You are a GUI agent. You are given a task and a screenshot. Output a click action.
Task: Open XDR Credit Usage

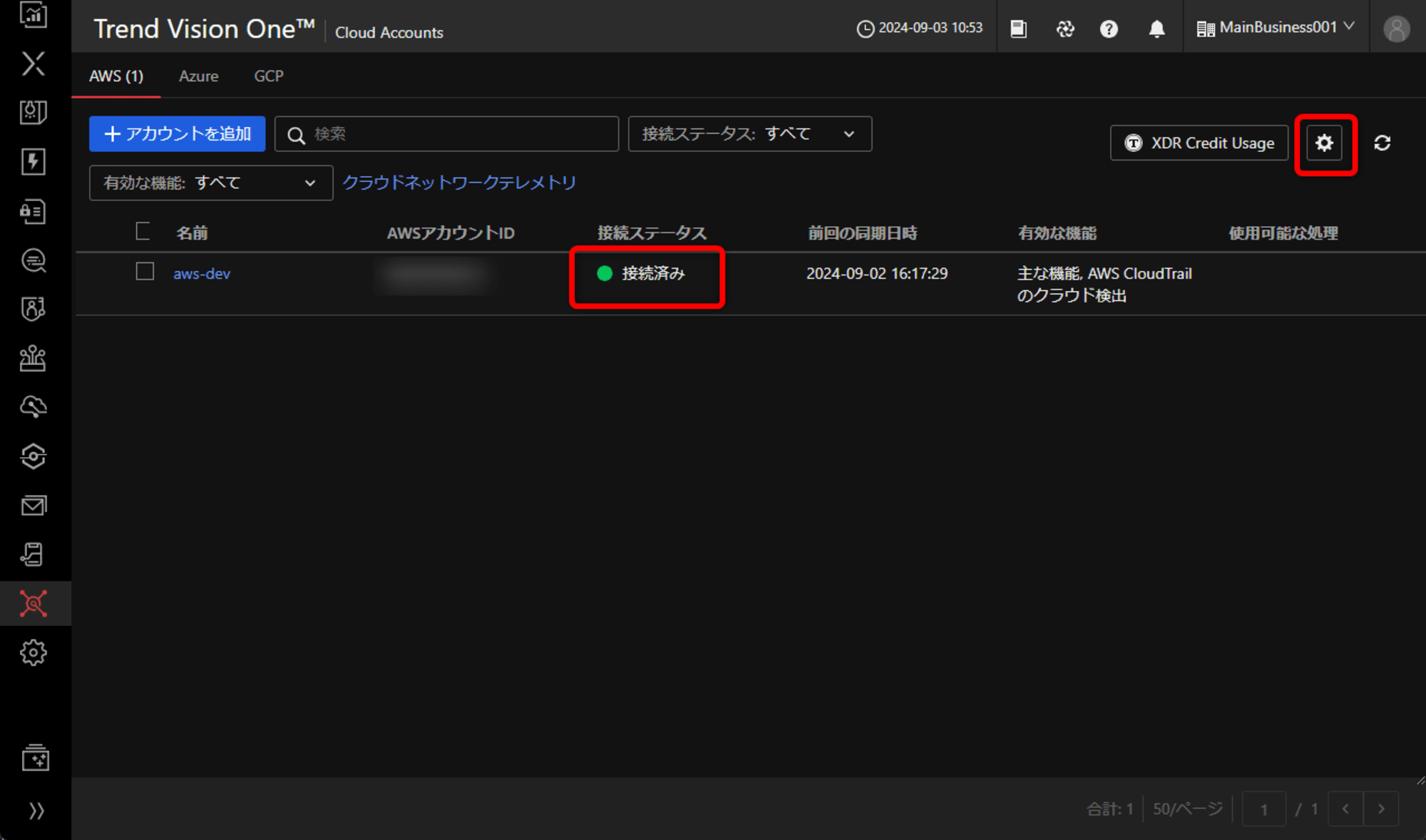pos(1199,143)
